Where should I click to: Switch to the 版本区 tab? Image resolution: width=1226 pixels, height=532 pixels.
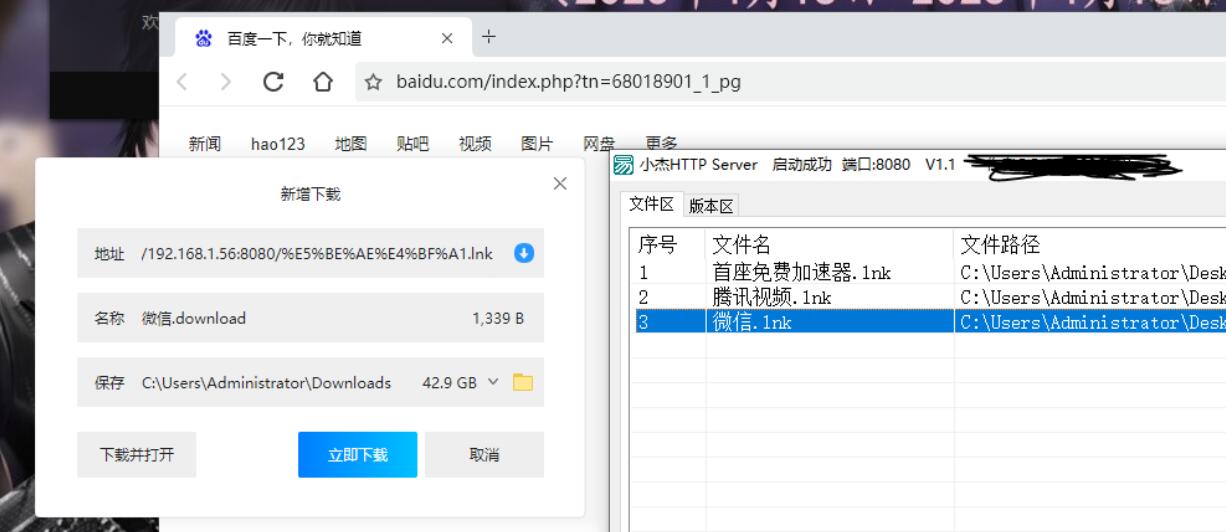coord(711,206)
